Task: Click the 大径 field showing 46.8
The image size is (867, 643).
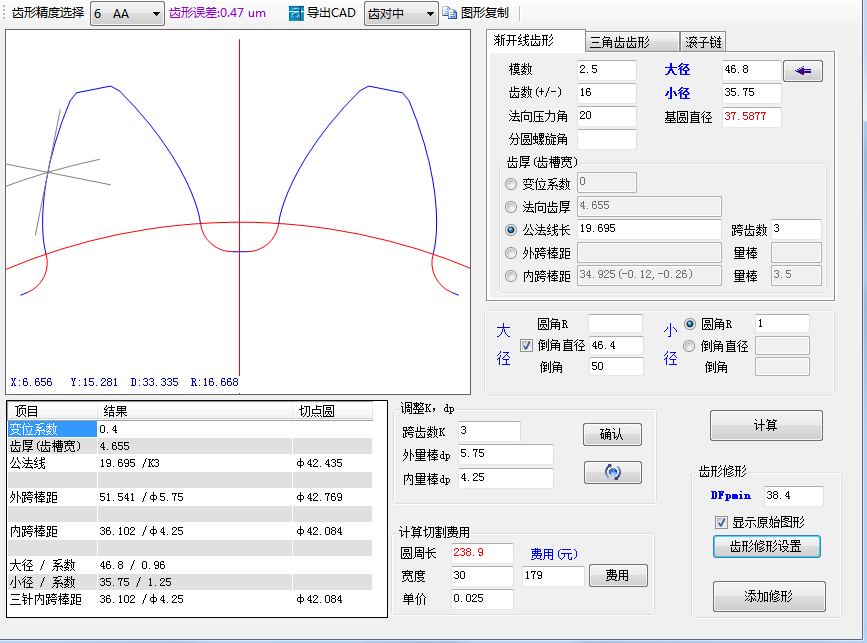Action: click(x=752, y=70)
